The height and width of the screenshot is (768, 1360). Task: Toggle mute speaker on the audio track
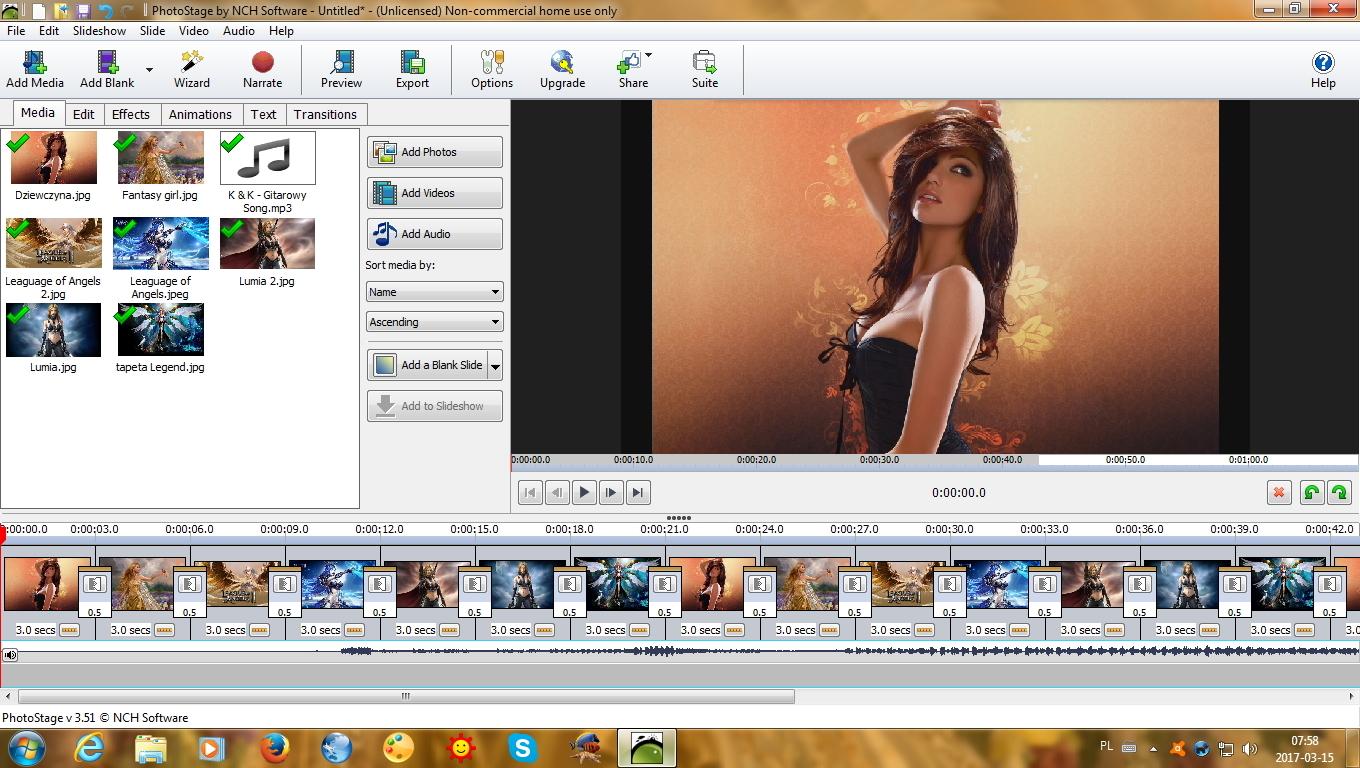pos(10,655)
